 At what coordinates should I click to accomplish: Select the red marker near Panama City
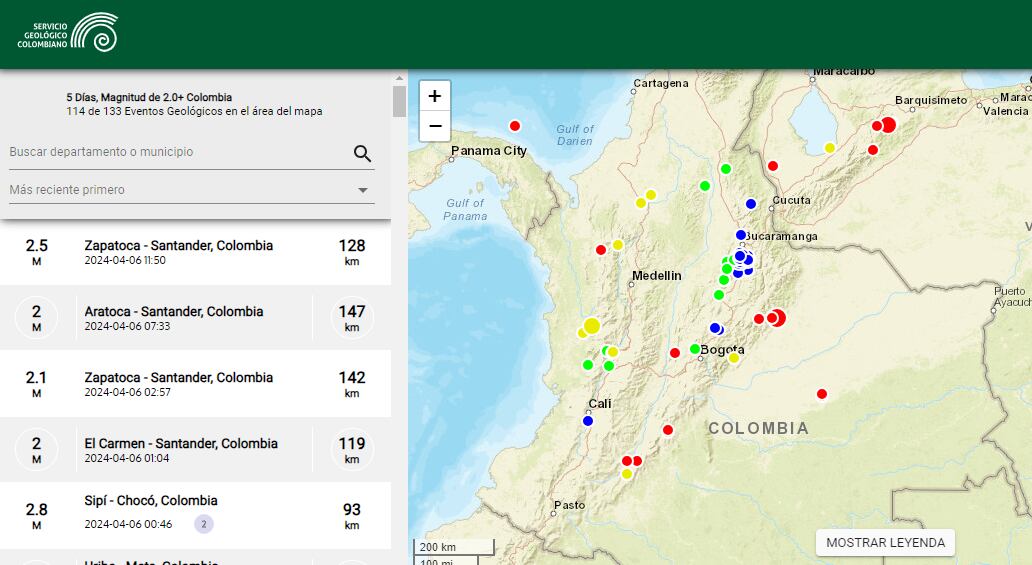(515, 126)
